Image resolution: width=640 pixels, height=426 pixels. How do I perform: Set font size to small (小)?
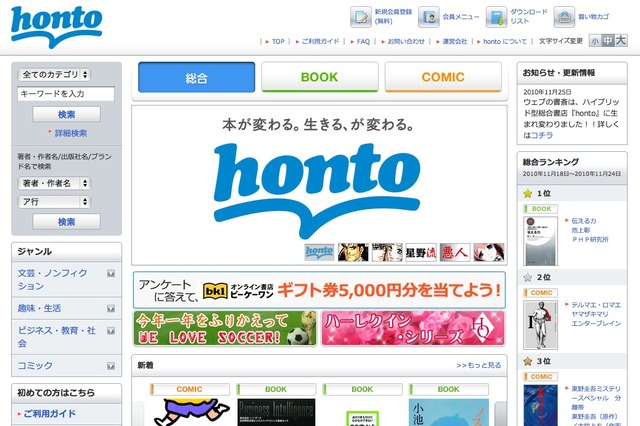pos(595,41)
